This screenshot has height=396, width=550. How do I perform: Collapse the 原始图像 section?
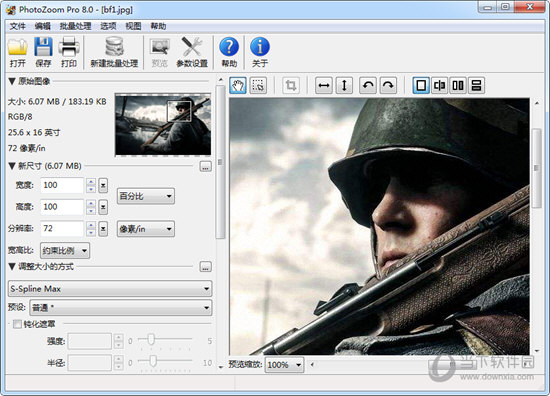pyautogui.click(x=12, y=81)
